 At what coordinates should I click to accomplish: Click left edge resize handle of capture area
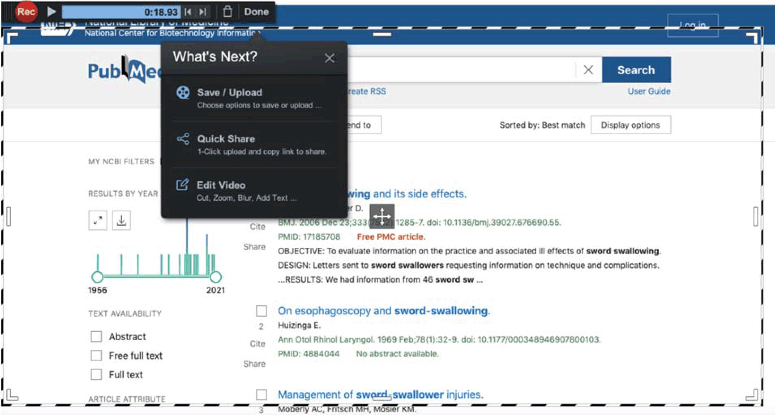click(x=8, y=216)
